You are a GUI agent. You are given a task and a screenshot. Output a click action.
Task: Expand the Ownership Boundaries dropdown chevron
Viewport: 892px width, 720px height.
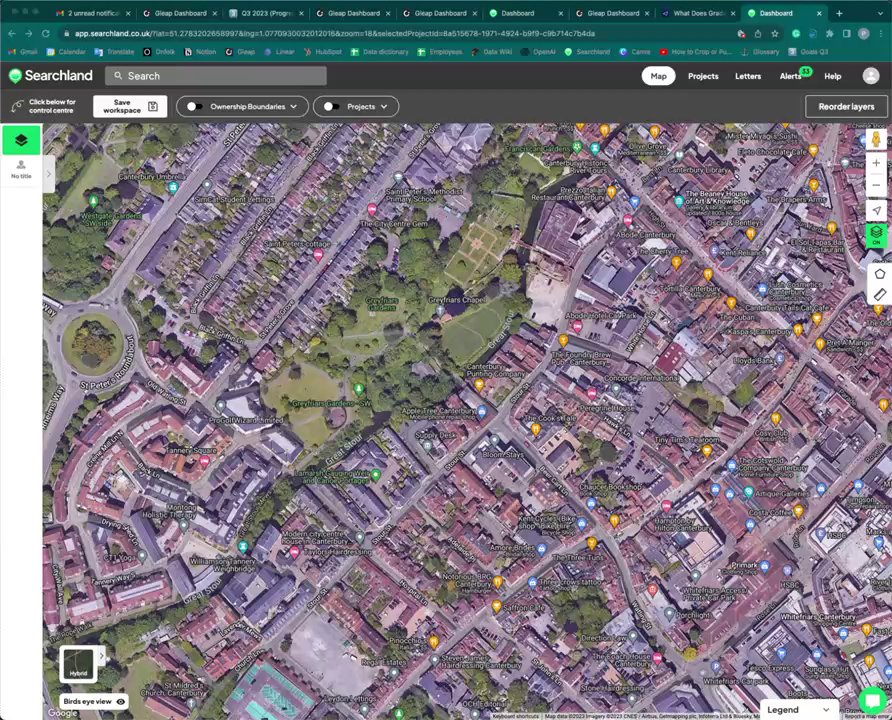(293, 106)
